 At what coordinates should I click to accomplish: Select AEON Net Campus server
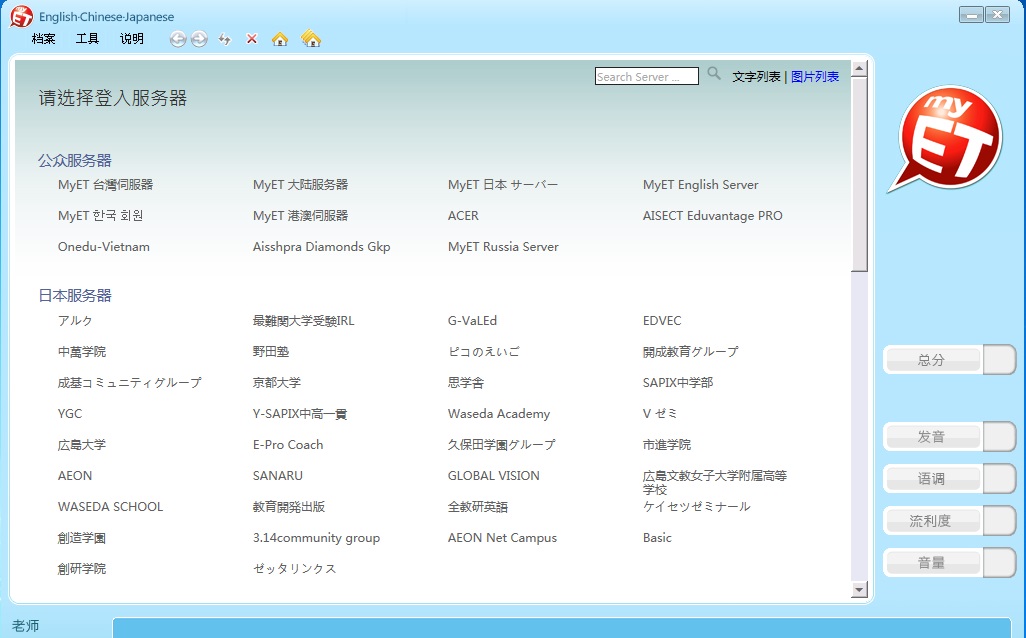click(503, 538)
